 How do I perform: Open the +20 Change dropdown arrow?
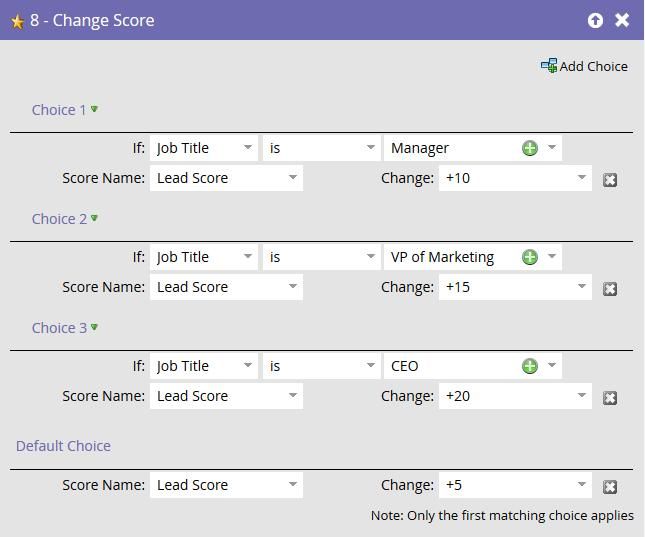(582, 396)
